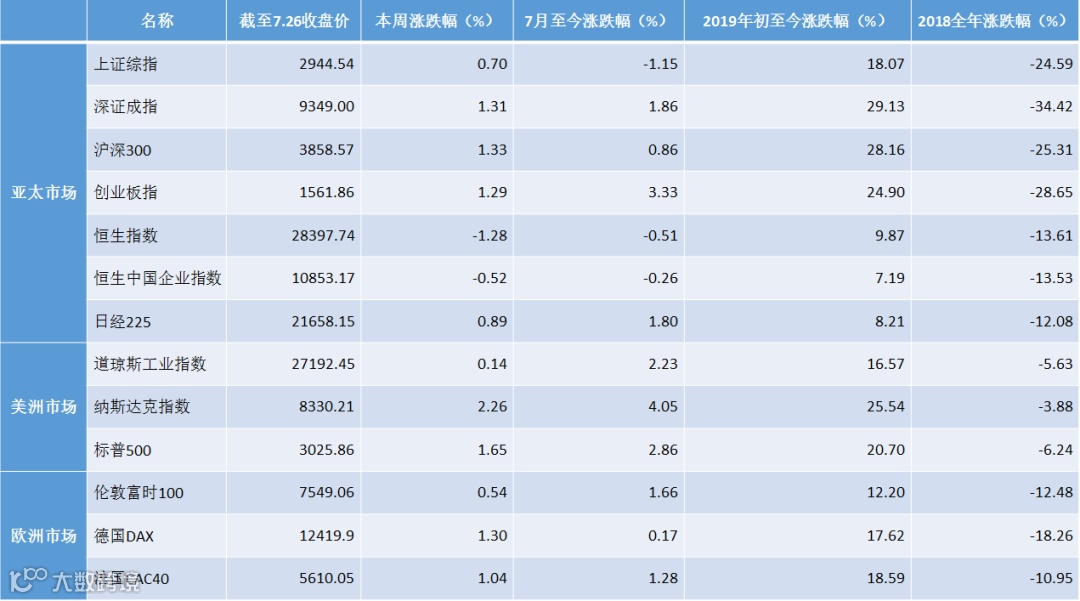Select closing price 12419.9
Image resolution: width=1080 pixels, height=601 pixels.
click(x=326, y=536)
